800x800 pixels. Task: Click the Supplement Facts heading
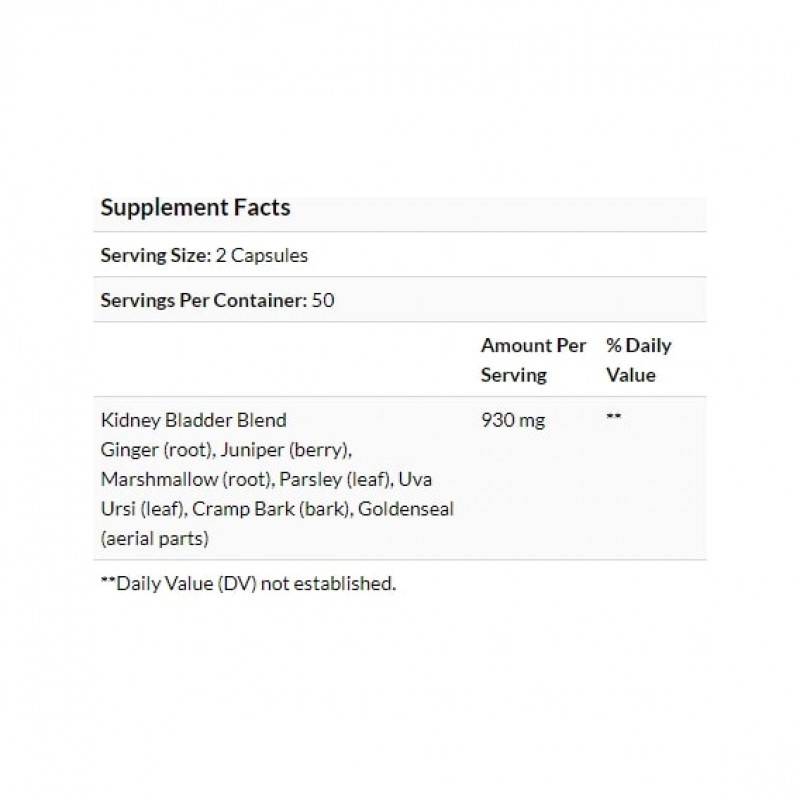click(x=196, y=208)
